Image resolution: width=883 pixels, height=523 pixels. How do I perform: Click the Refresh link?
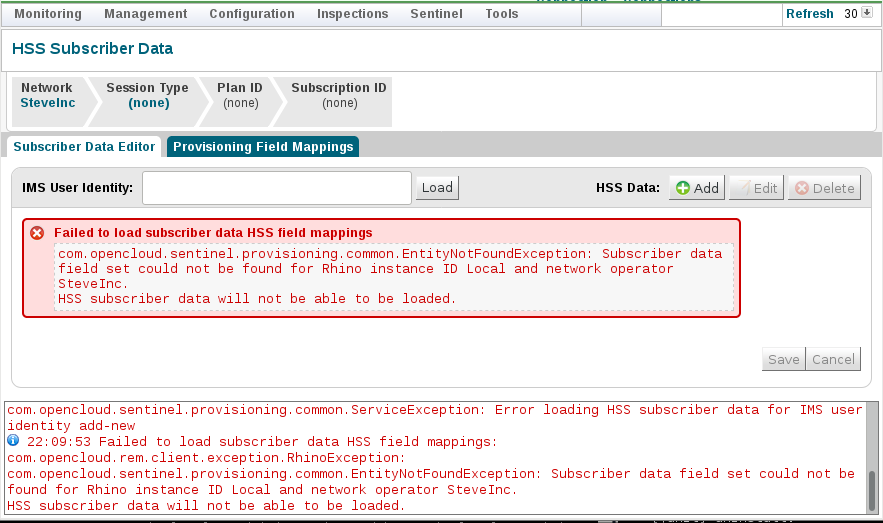(809, 14)
